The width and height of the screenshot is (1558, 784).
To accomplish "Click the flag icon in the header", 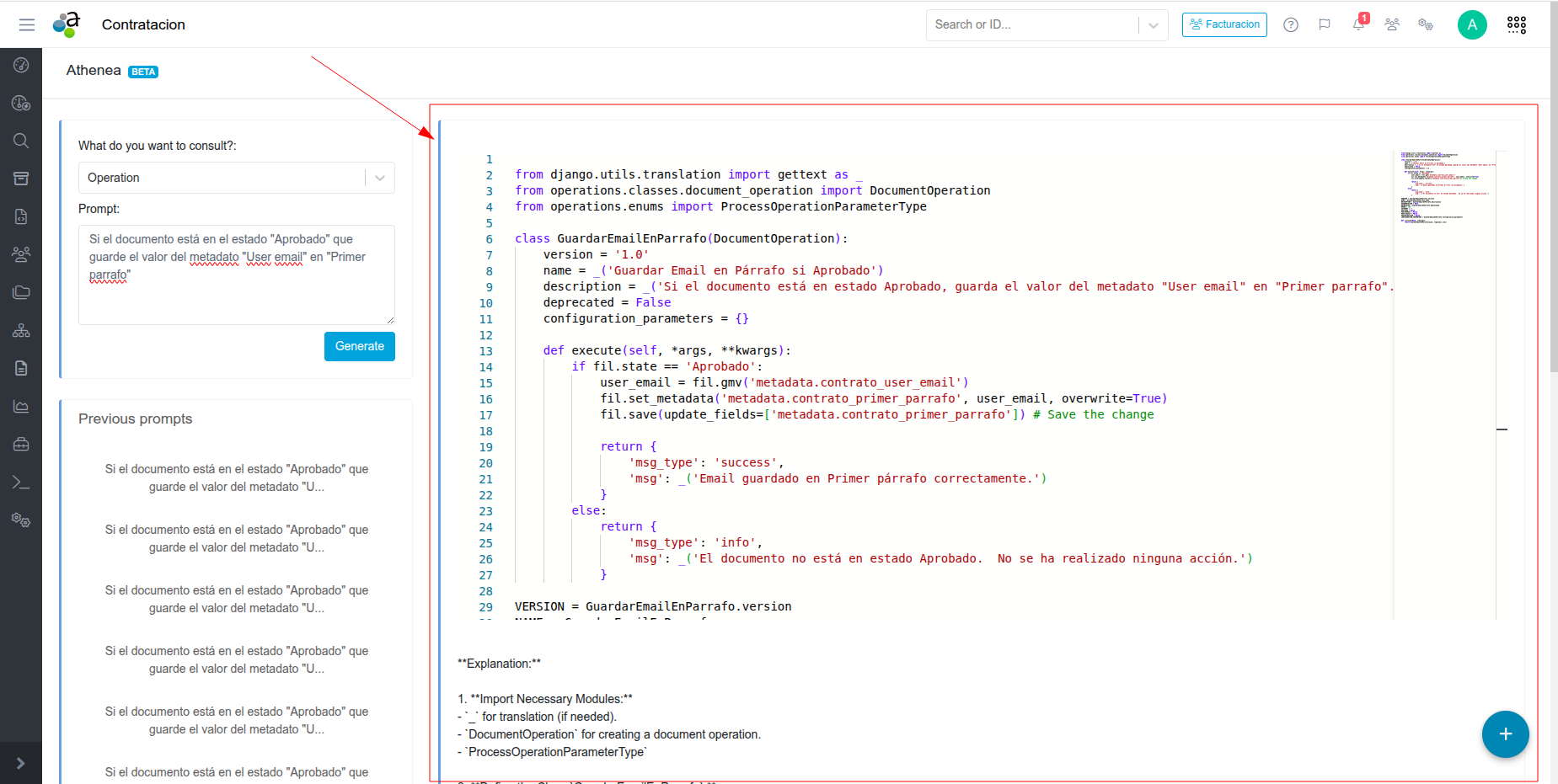I will 1325,24.
